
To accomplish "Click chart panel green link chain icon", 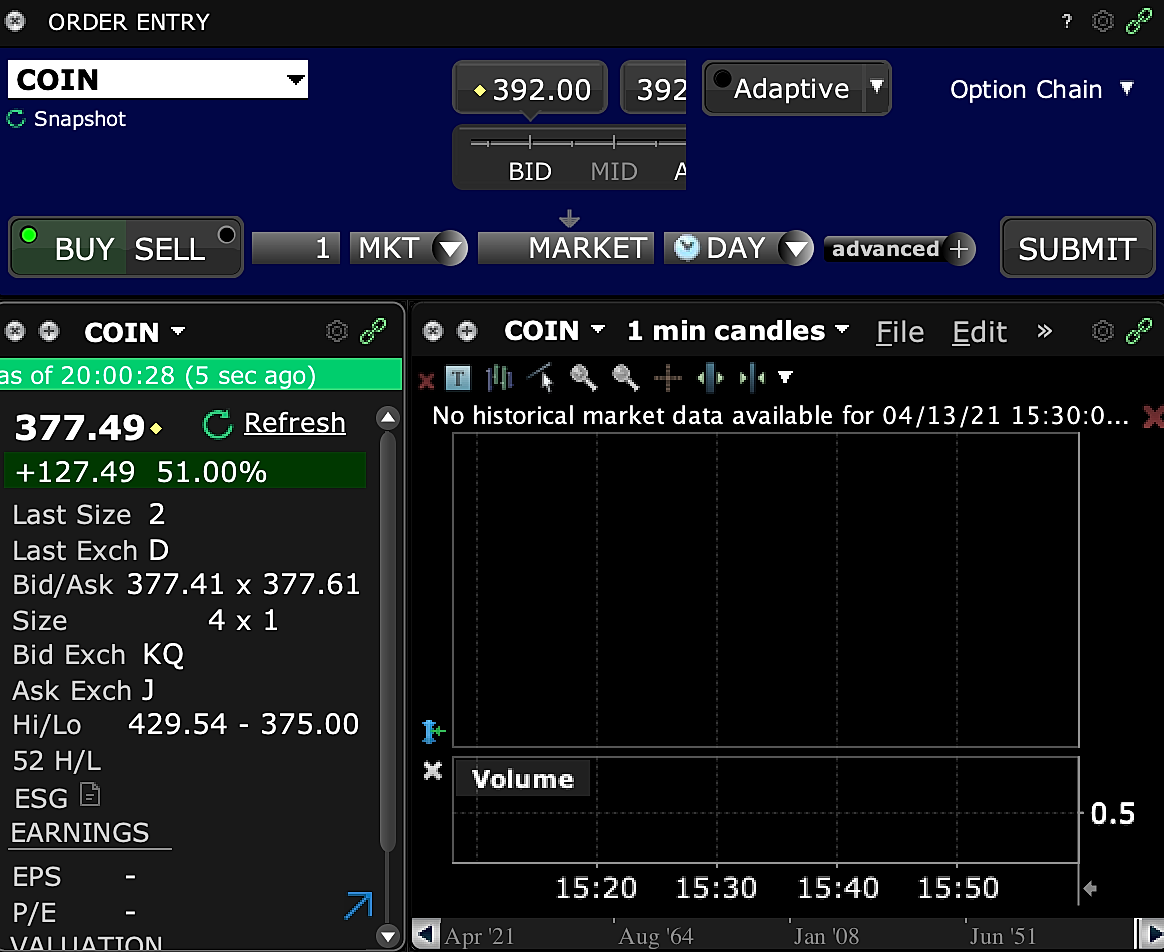I will 1139,331.
